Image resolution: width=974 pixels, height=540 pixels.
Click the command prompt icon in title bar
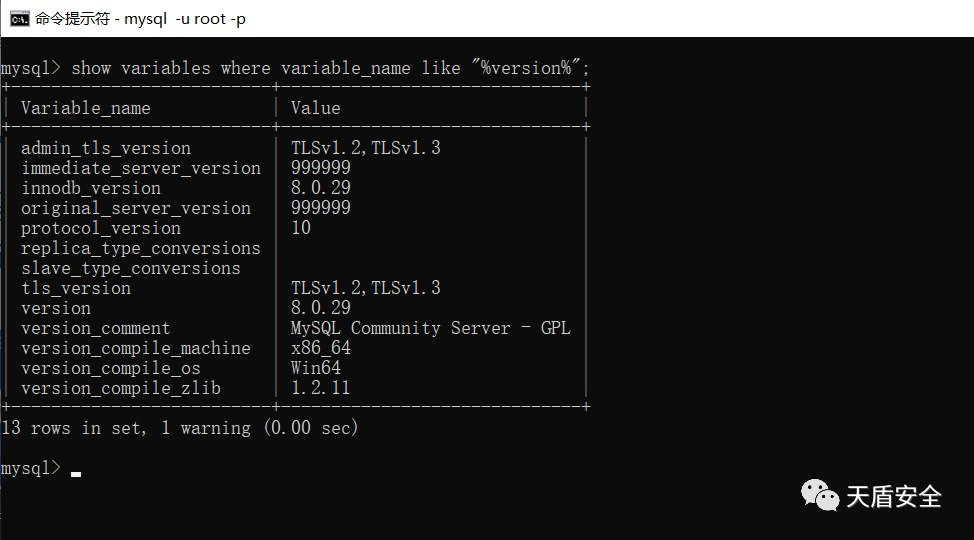(x=19, y=18)
